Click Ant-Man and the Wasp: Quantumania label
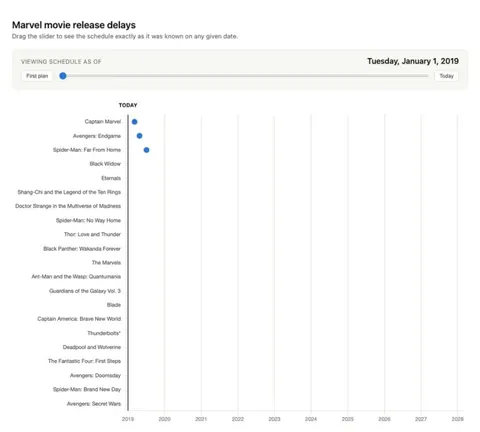480x432 pixels. tap(76, 277)
